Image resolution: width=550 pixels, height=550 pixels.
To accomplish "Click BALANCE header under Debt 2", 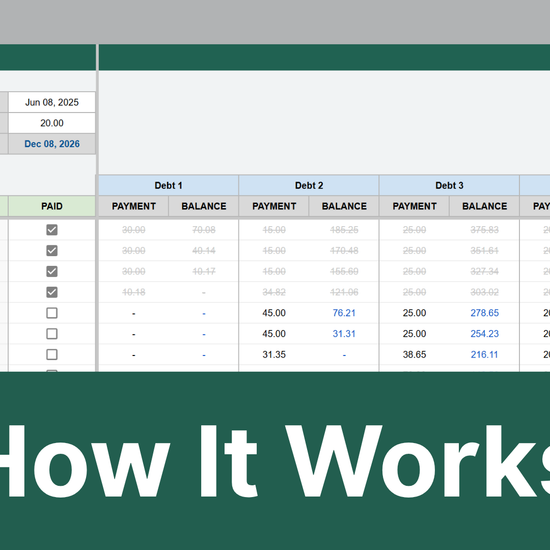I will click(x=344, y=206).
